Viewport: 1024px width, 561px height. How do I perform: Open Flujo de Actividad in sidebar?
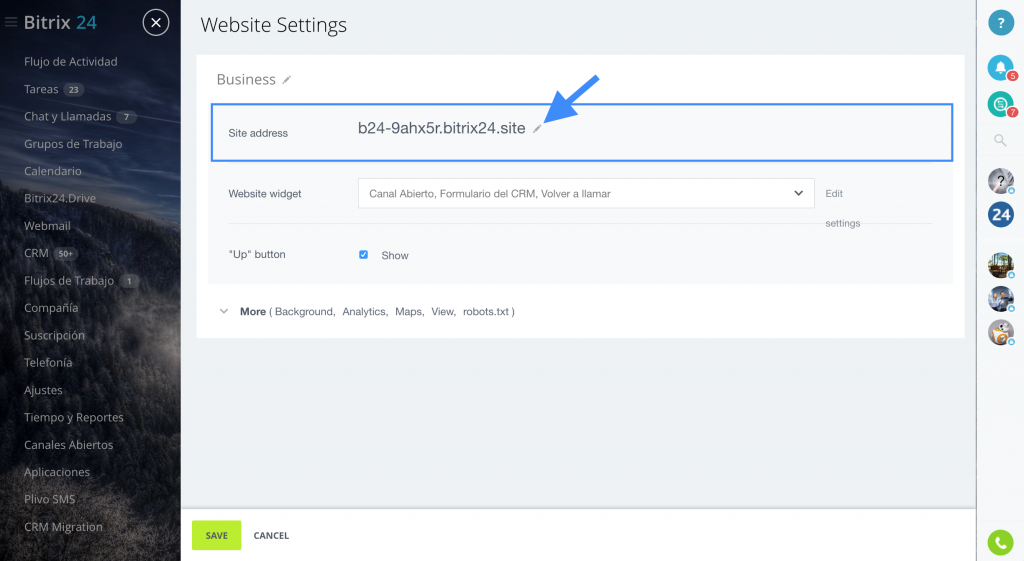[x=71, y=61]
